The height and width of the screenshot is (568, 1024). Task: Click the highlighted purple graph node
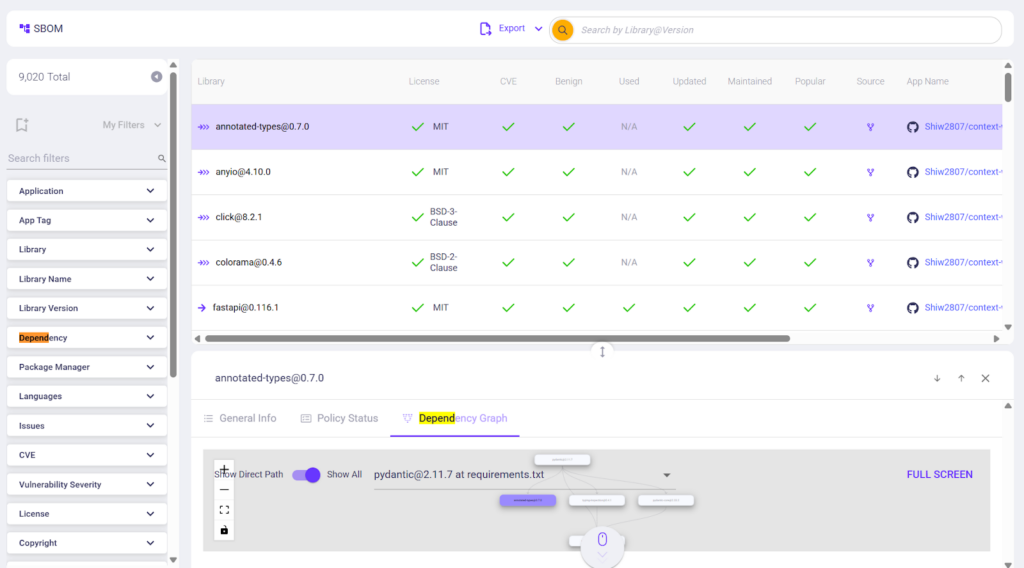tap(528, 501)
